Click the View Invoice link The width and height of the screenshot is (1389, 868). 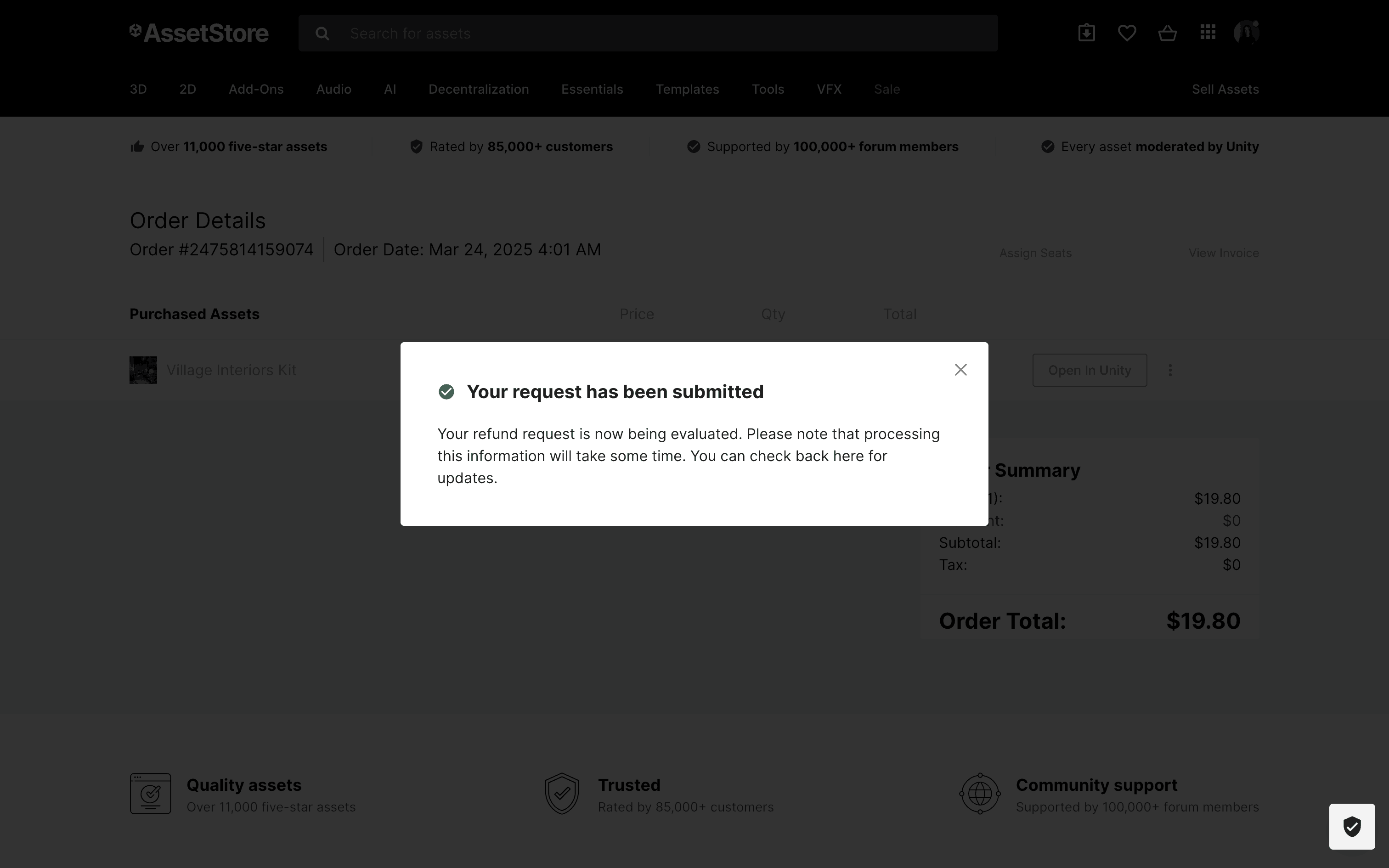click(x=1223, y=253)
